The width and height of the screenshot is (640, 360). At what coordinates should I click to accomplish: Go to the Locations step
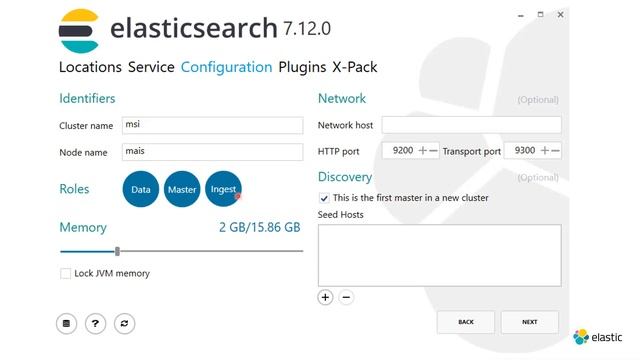coord(90,67)
